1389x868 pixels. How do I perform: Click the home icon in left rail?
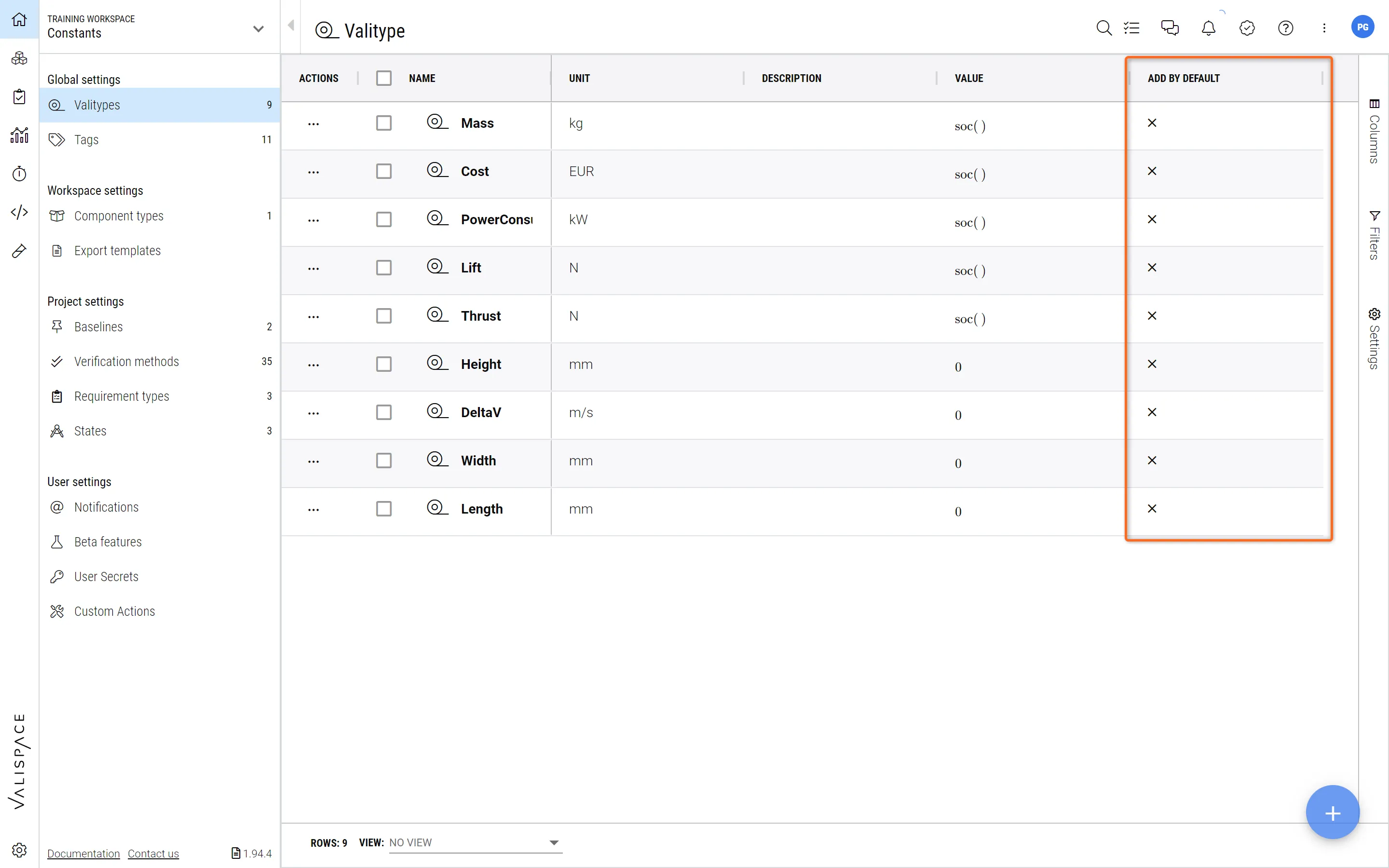[x=19, y=19]
